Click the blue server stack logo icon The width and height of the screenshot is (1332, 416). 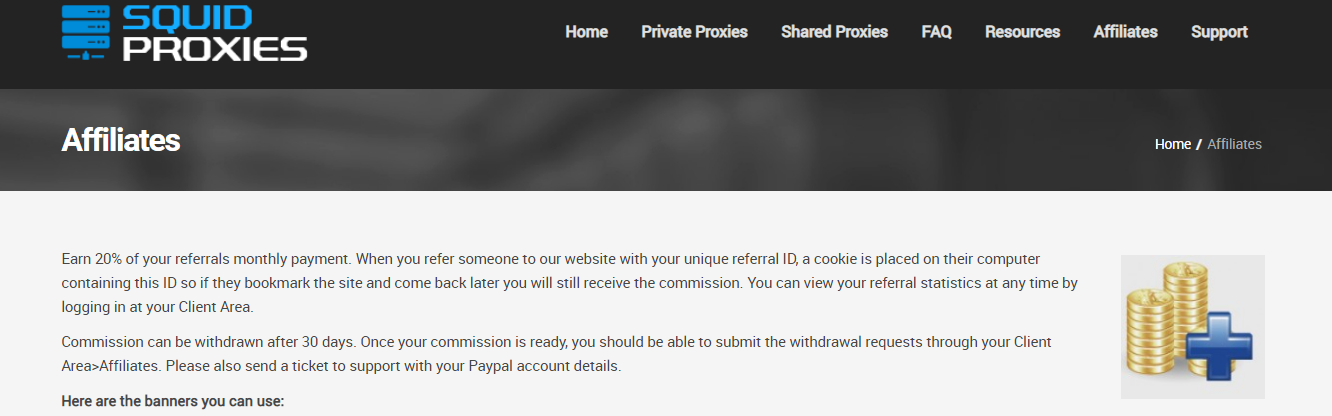coord(86,31)
